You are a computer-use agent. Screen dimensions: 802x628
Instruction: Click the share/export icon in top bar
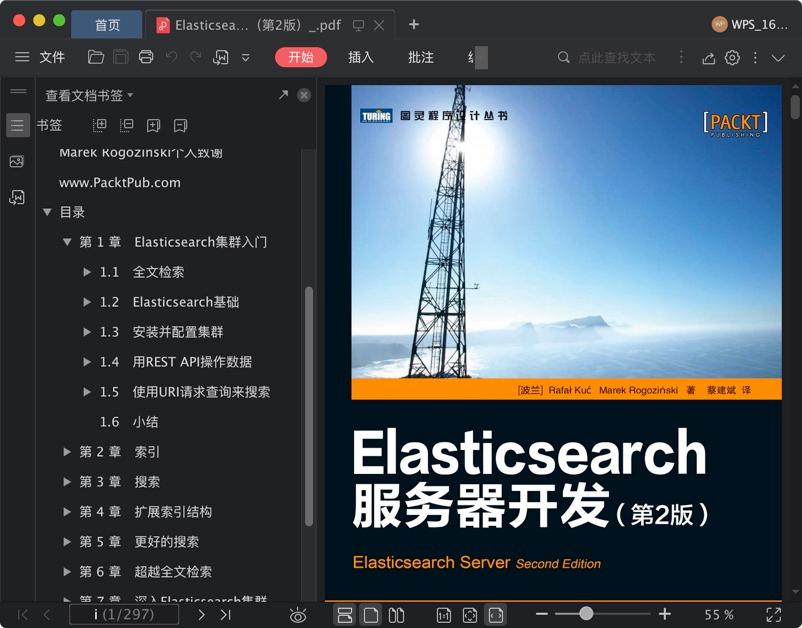708,58
